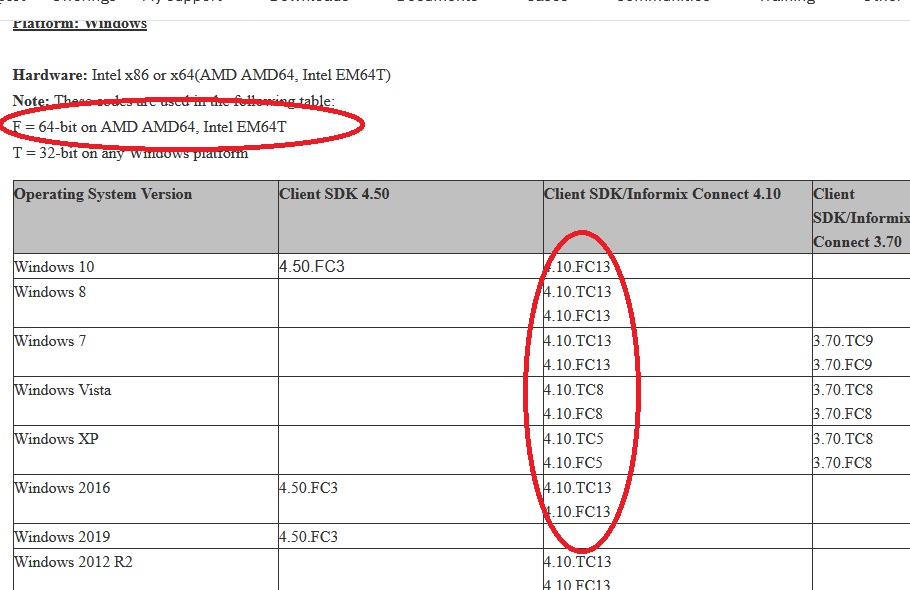Click the Hardware line mentioning Intel x86 or x64
Image resolution: width=910 pixels, height=590 pixels.
pyautogui.click(x=202, y=75)
